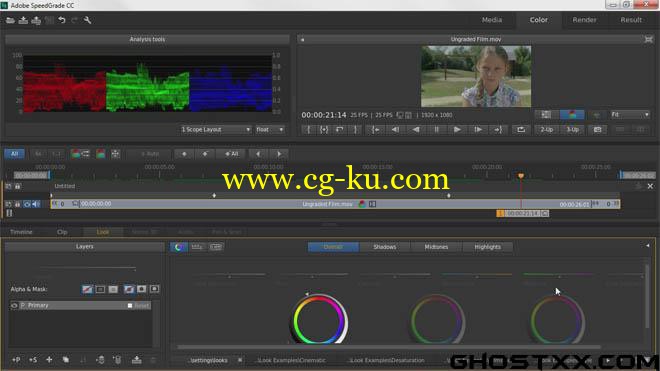Set in point bracket icon
Viewport: 660px width, 371px height.
point(309,130)
